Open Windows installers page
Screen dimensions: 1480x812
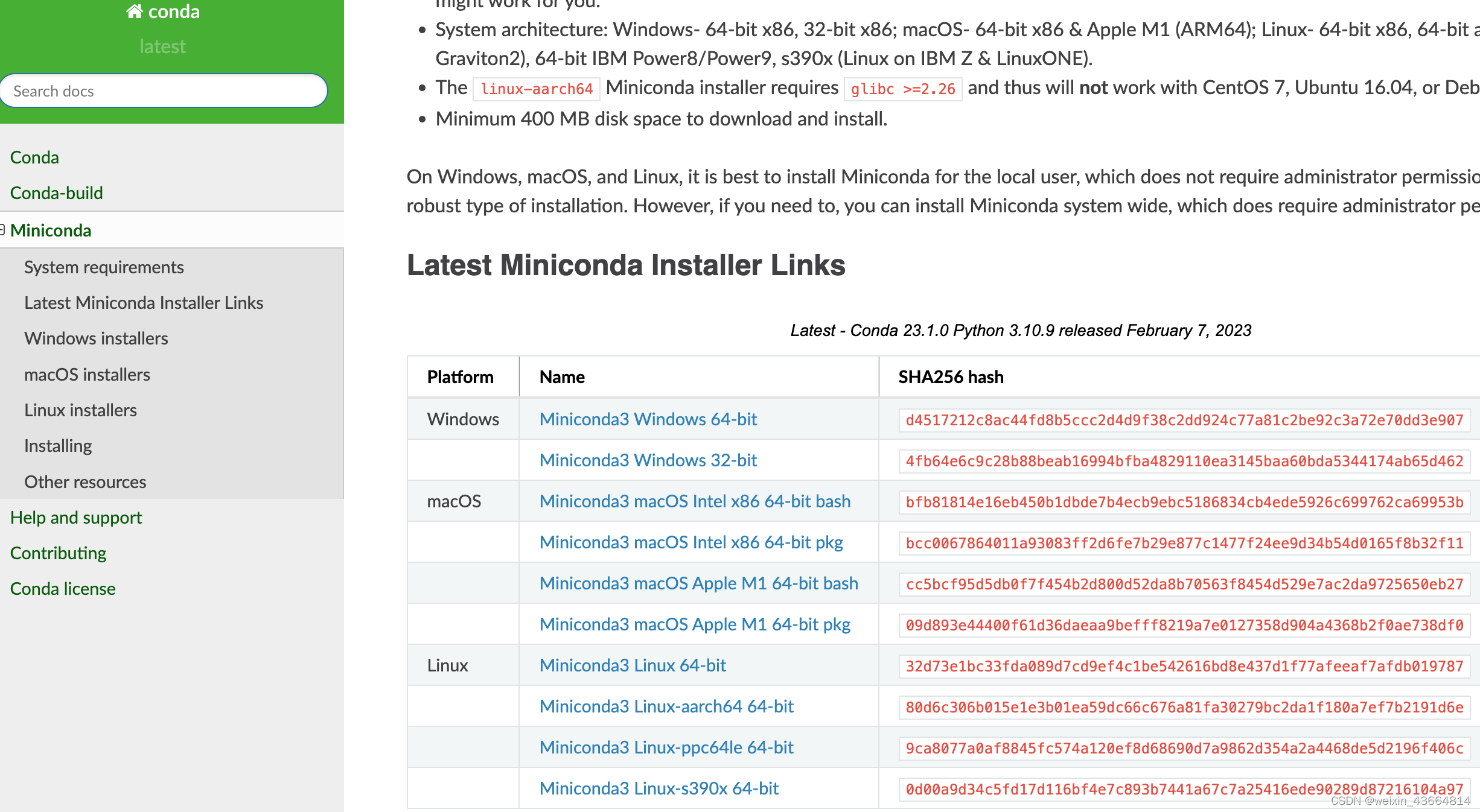point(96,338)
